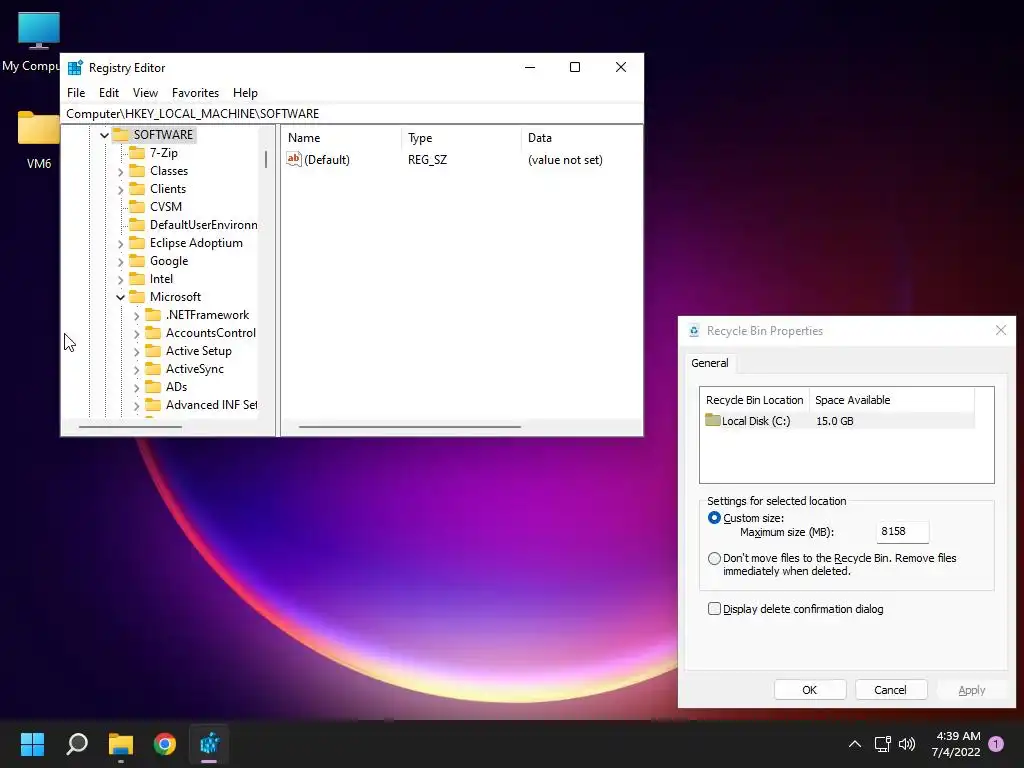
Task: Click the Apply button
Action: pyautogui.click(x=972, y=690)
